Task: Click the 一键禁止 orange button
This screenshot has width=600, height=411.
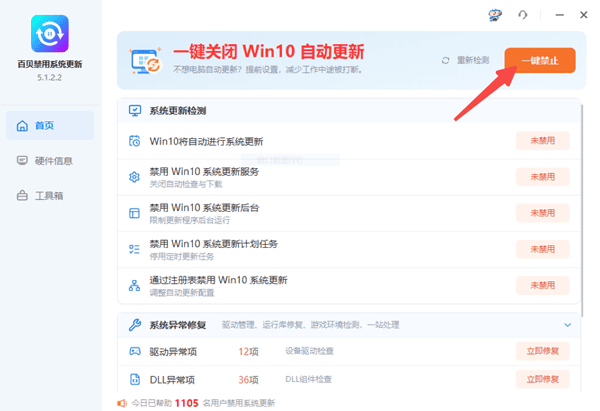Action: pyautogui.click(x=540, y=60)
